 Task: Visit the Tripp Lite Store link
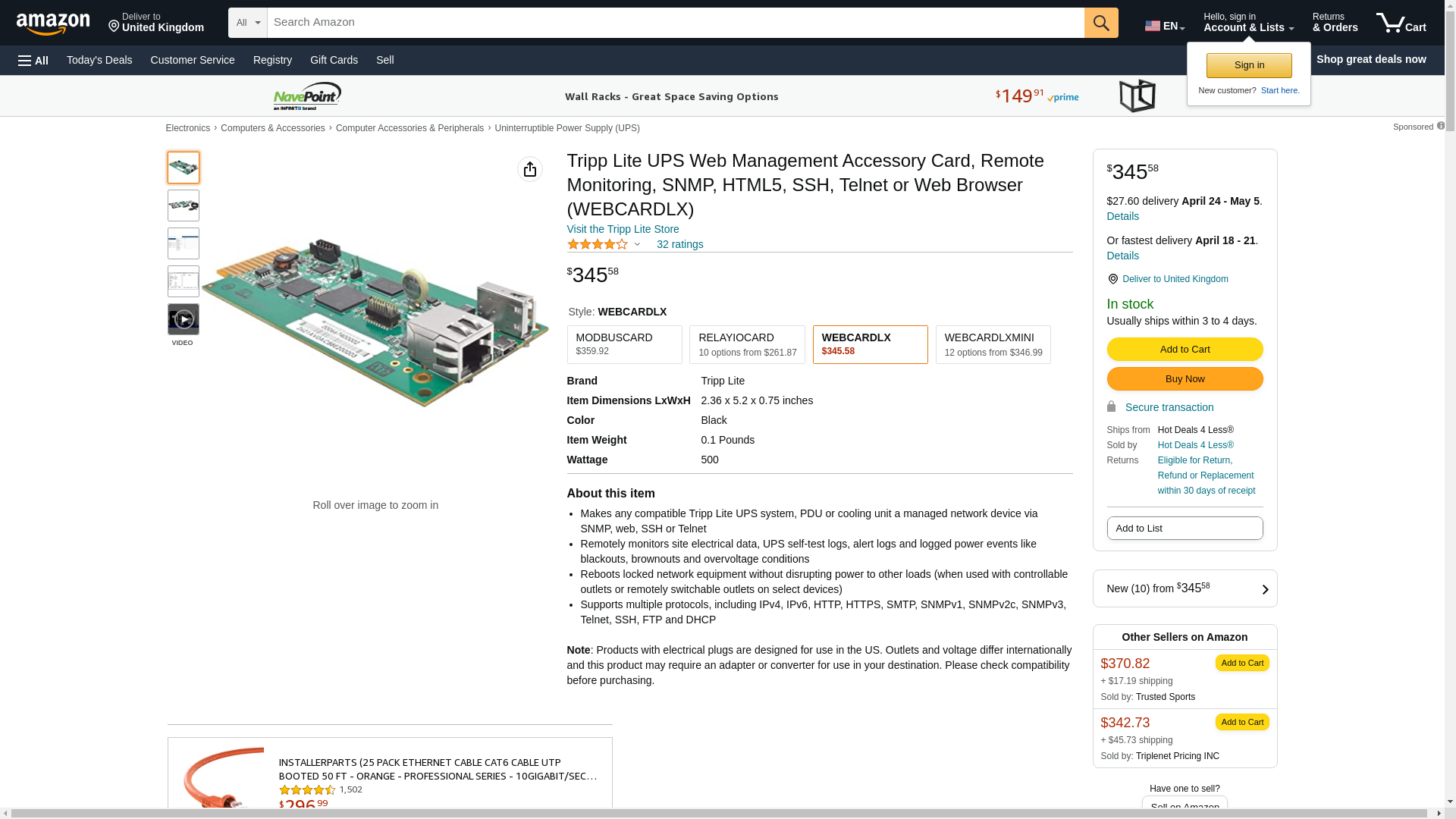click(623, 229)
